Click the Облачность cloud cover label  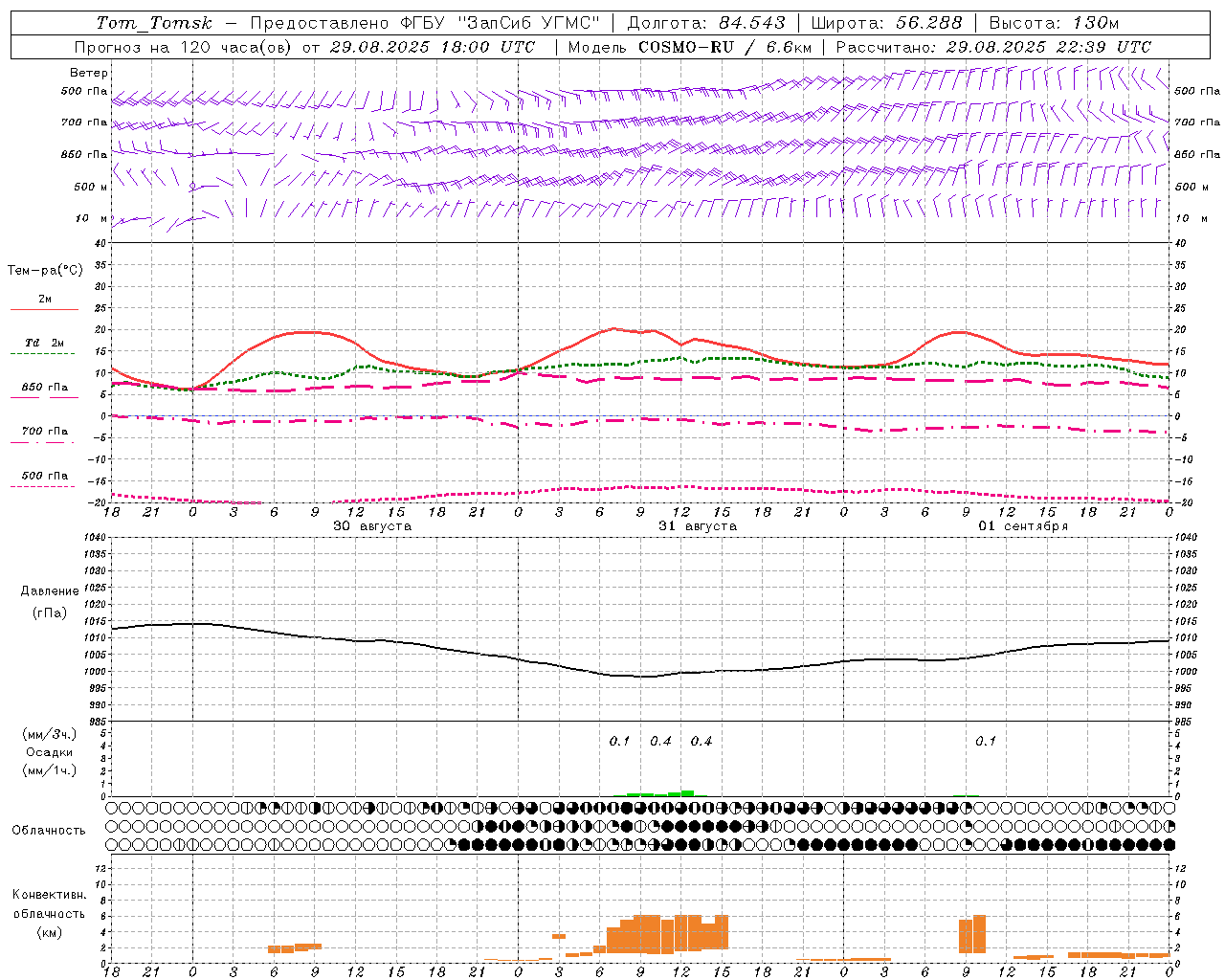point(49,831)
